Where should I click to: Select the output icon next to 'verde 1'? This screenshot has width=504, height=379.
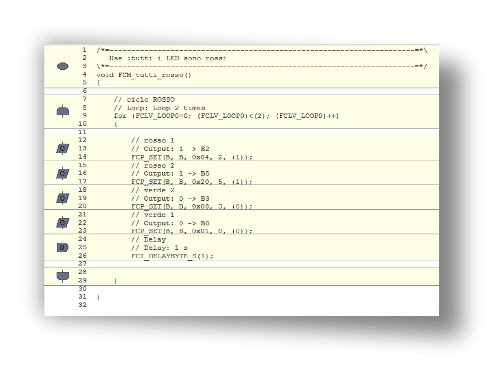[63, 222]
